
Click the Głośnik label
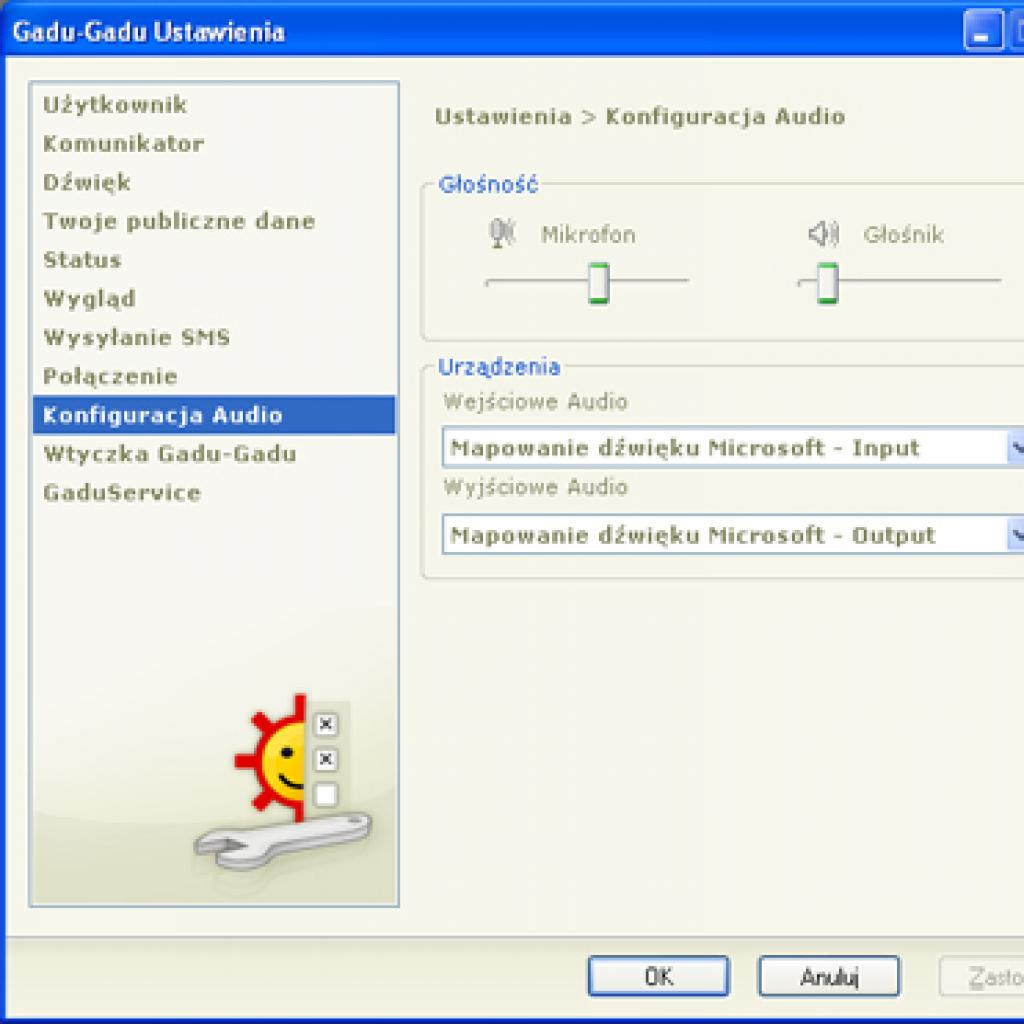point(903,234)
